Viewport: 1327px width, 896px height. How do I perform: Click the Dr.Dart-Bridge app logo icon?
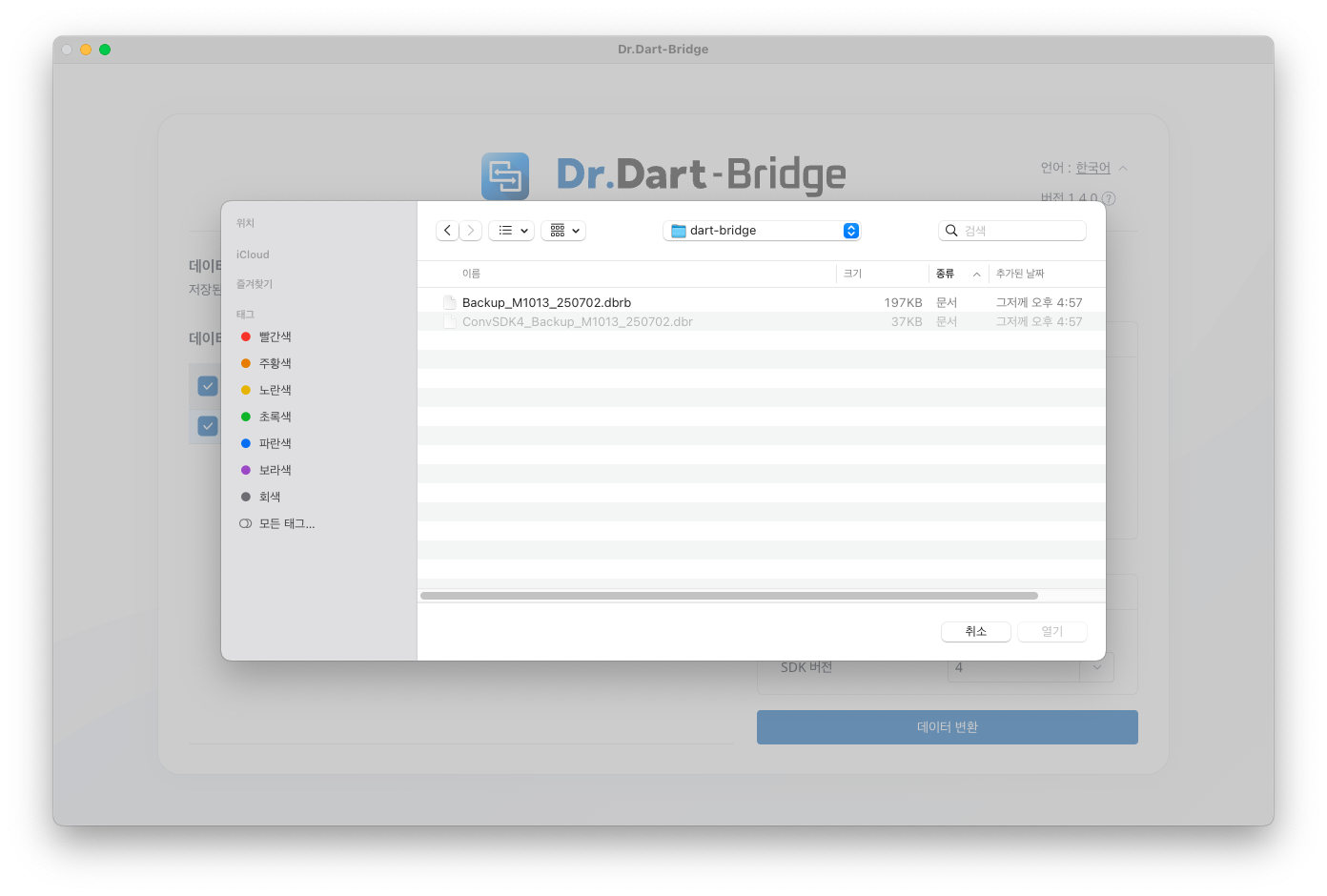[505, 176]
